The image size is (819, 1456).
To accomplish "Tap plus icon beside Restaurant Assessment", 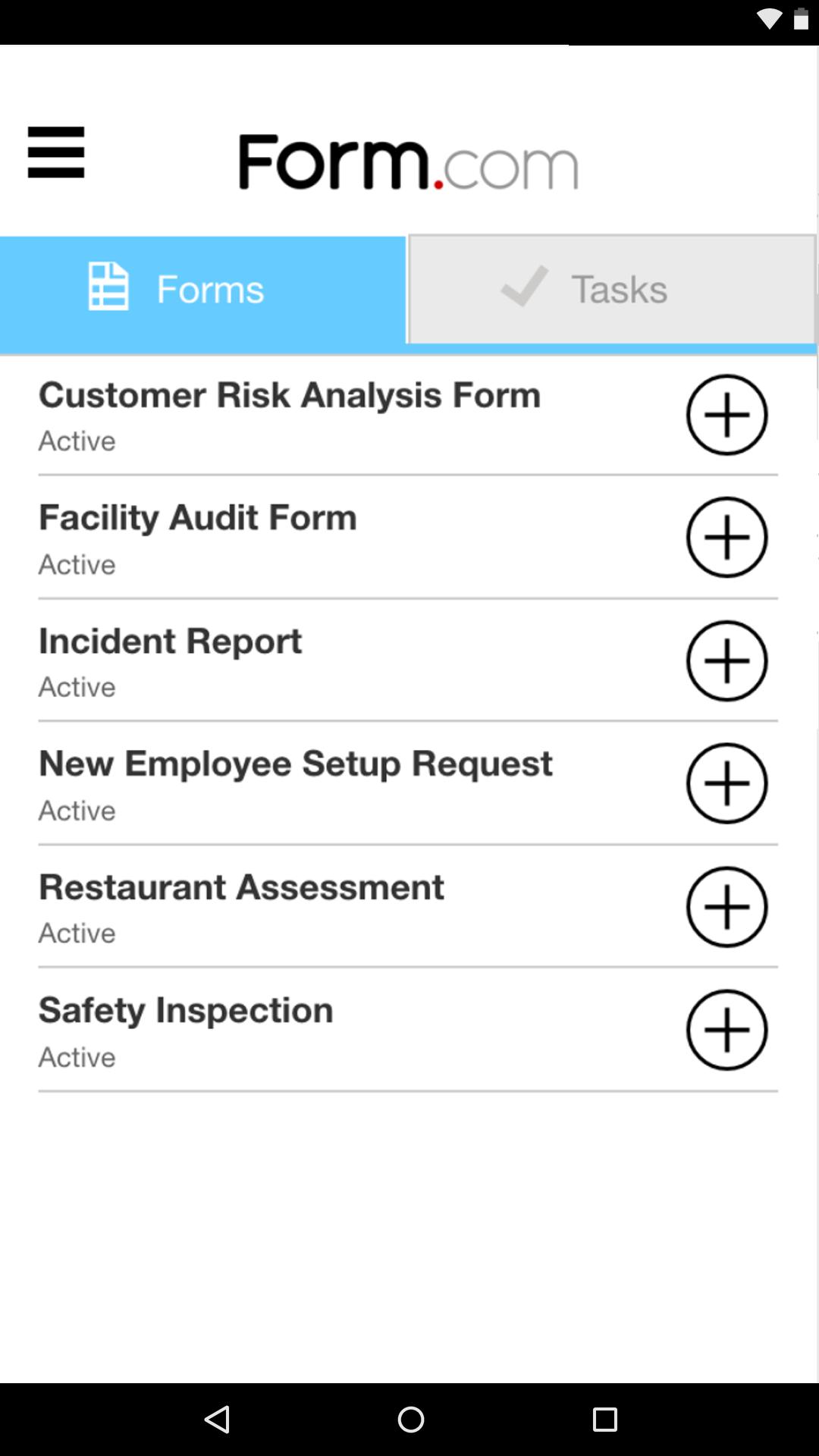I will click(726, 907).
